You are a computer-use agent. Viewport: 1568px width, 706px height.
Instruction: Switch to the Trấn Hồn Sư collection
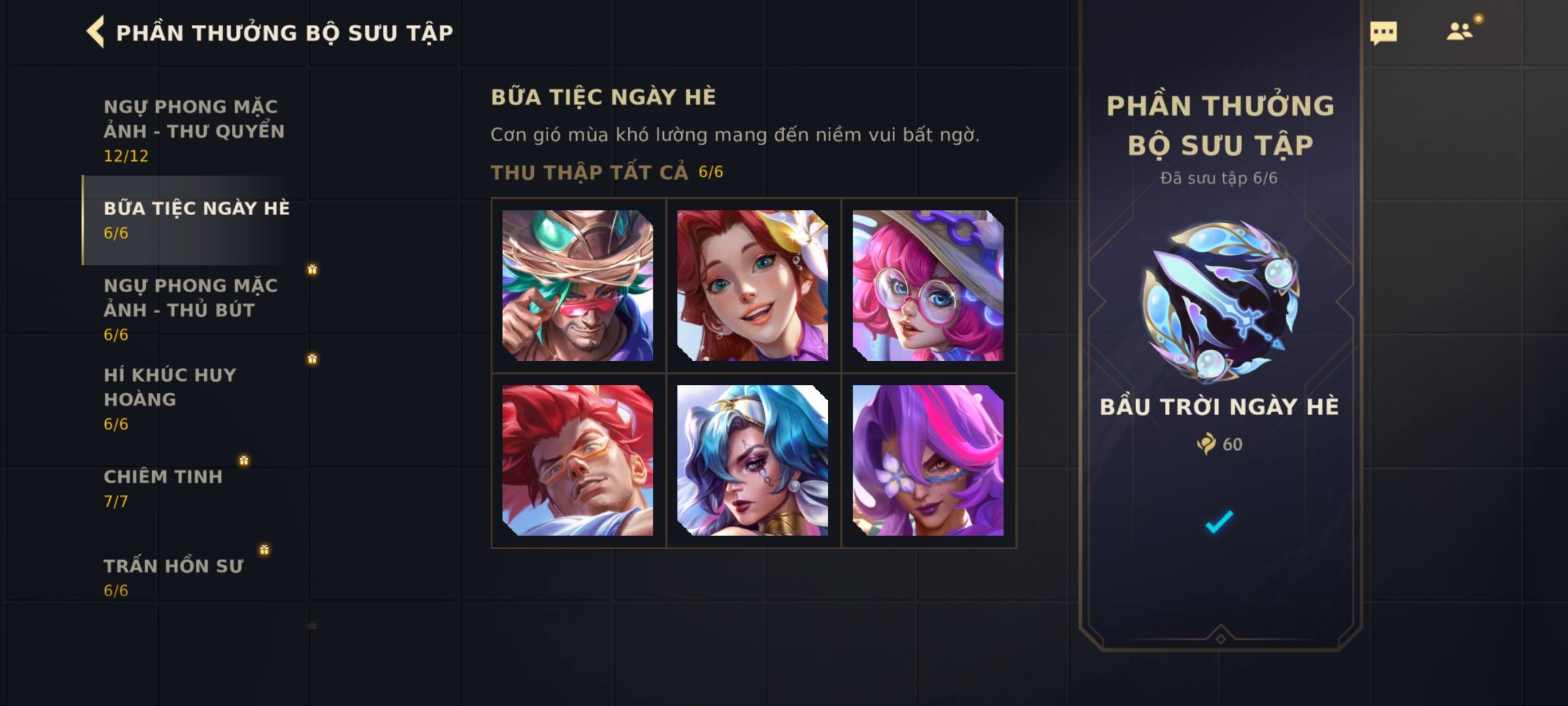[194, 578]
